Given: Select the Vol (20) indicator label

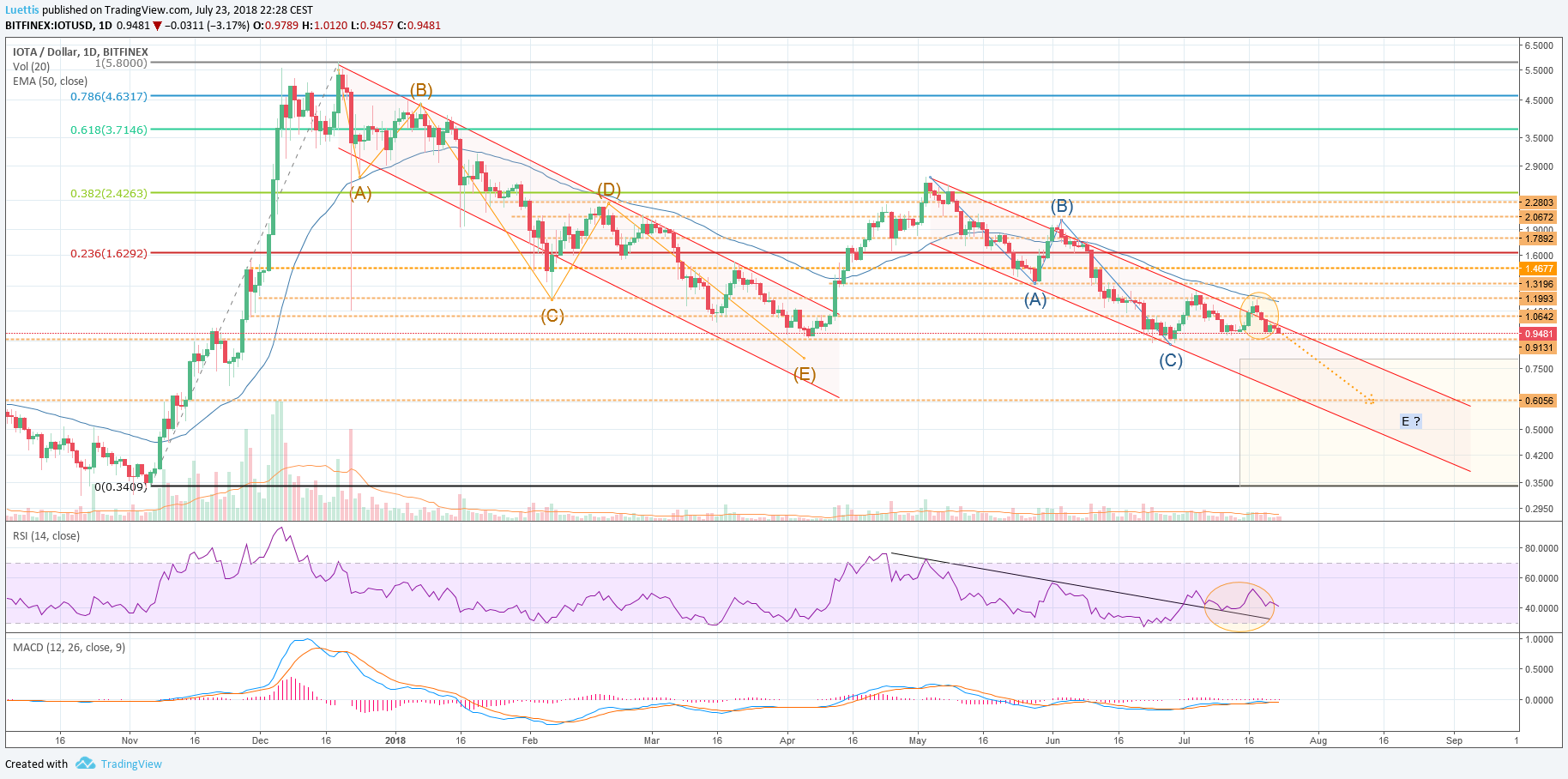Looking at the screenshot, I should (x=32, y=67).
